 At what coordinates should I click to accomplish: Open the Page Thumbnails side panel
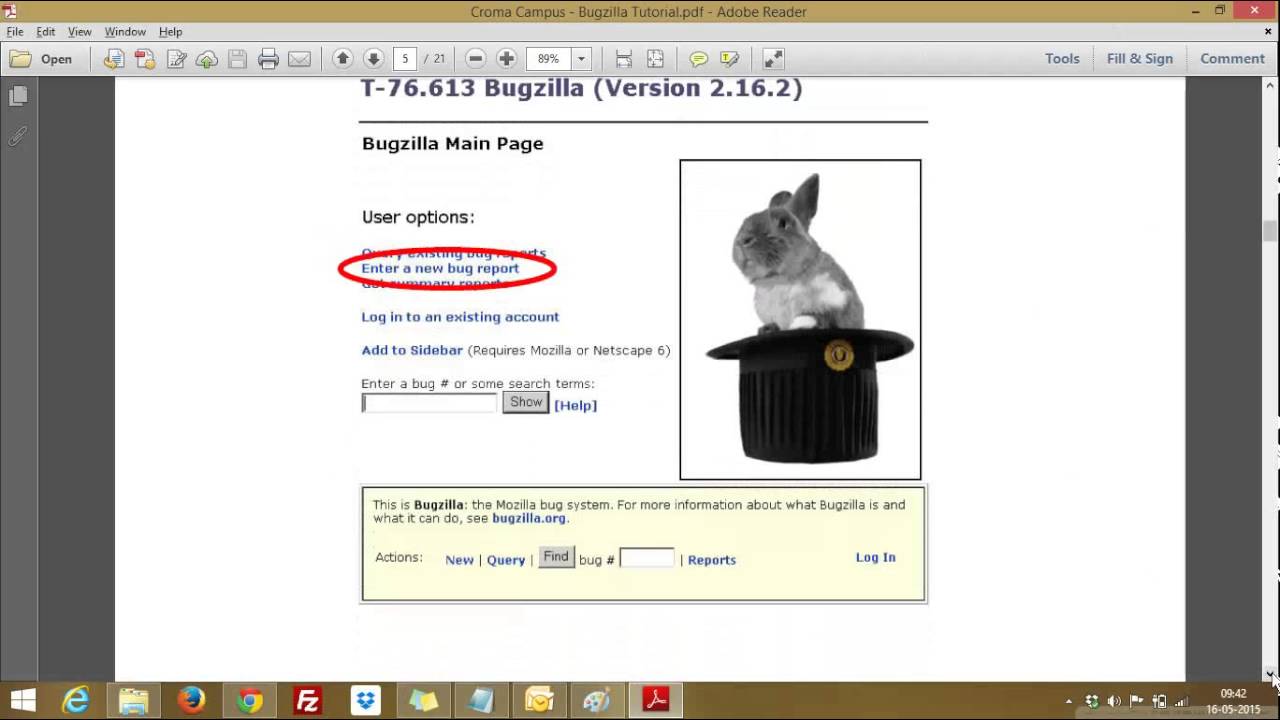coord(17,96)
